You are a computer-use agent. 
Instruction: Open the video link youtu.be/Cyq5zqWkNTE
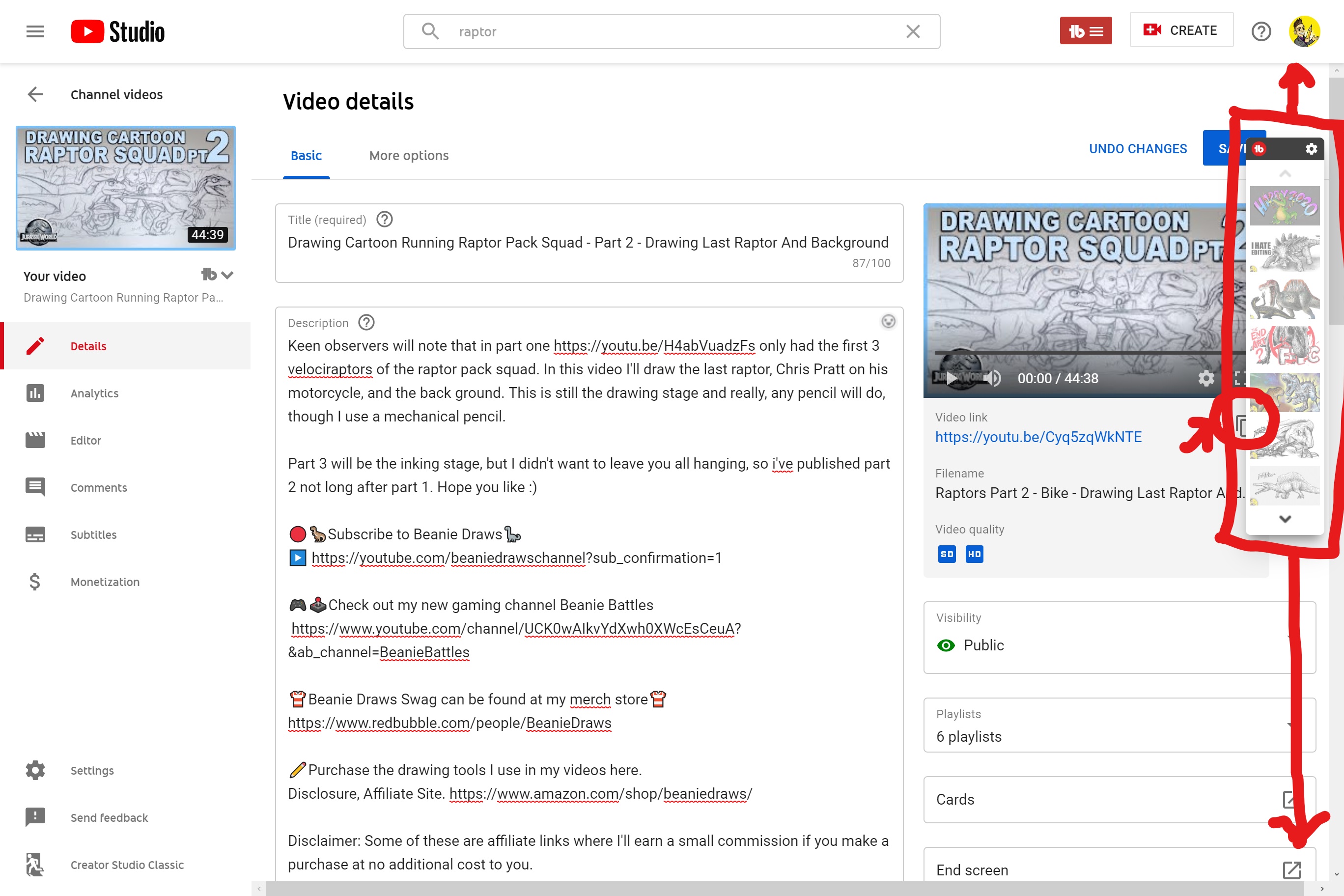pyautogui.click(x=1038, y=437)
